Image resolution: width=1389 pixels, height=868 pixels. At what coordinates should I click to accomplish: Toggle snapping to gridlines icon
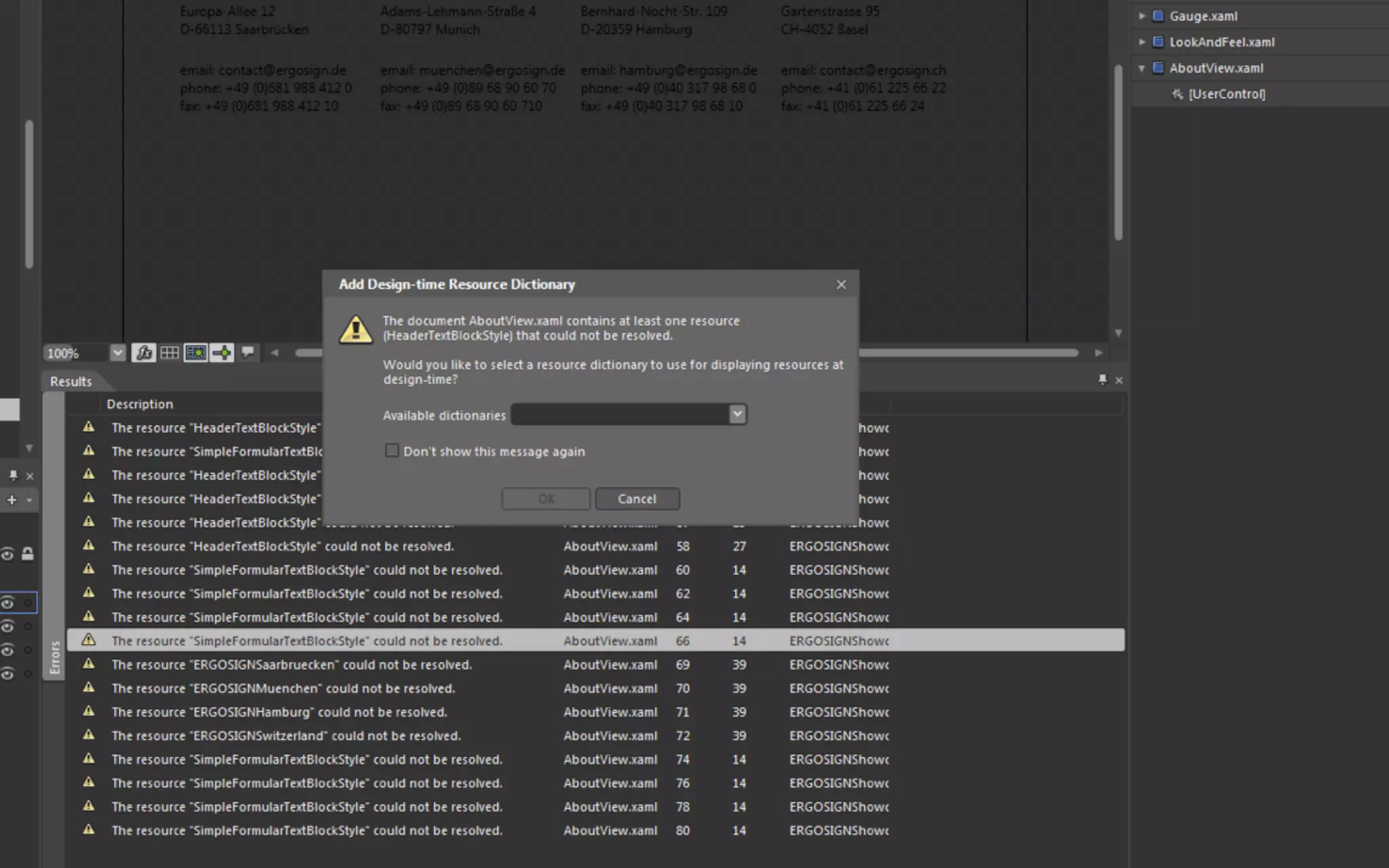(196, 353)
